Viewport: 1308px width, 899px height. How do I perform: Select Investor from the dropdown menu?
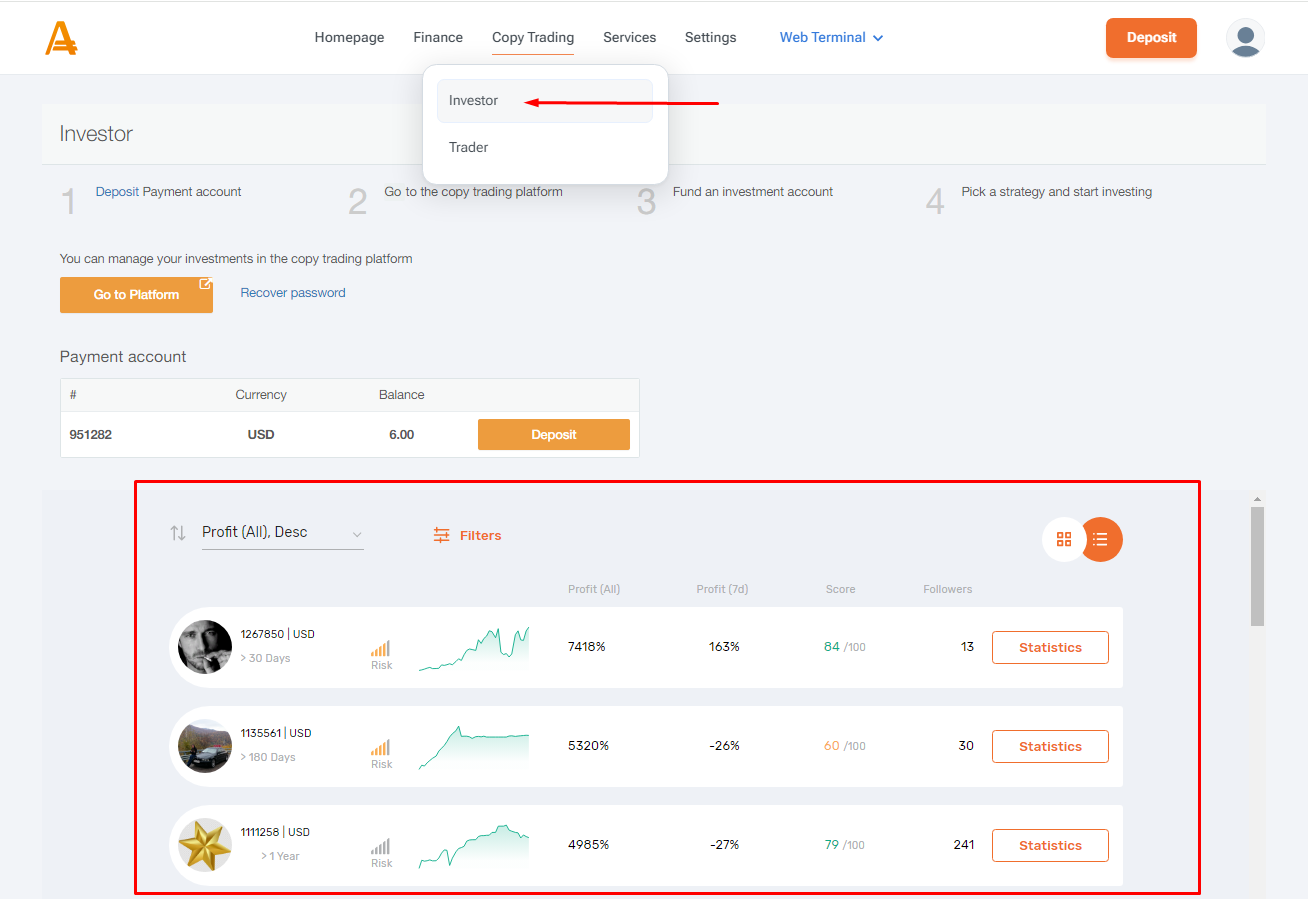pos(474,101)
